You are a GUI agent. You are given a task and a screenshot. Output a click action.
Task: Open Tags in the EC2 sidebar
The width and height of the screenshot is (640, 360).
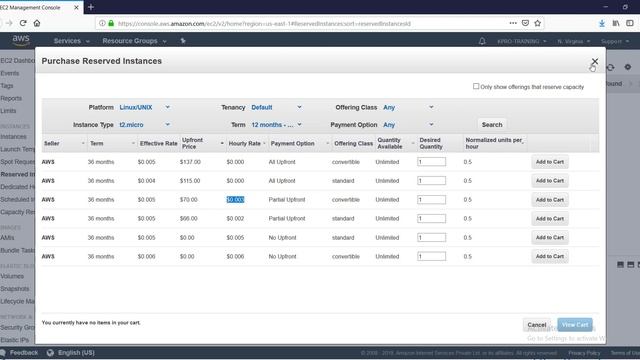7,86
